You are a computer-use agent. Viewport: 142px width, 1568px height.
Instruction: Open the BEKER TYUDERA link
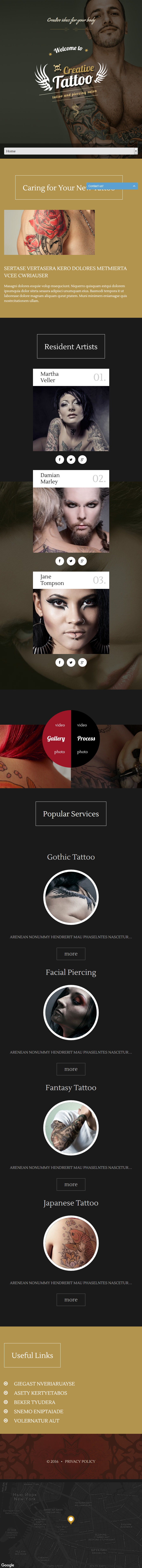pos(35,1402)
